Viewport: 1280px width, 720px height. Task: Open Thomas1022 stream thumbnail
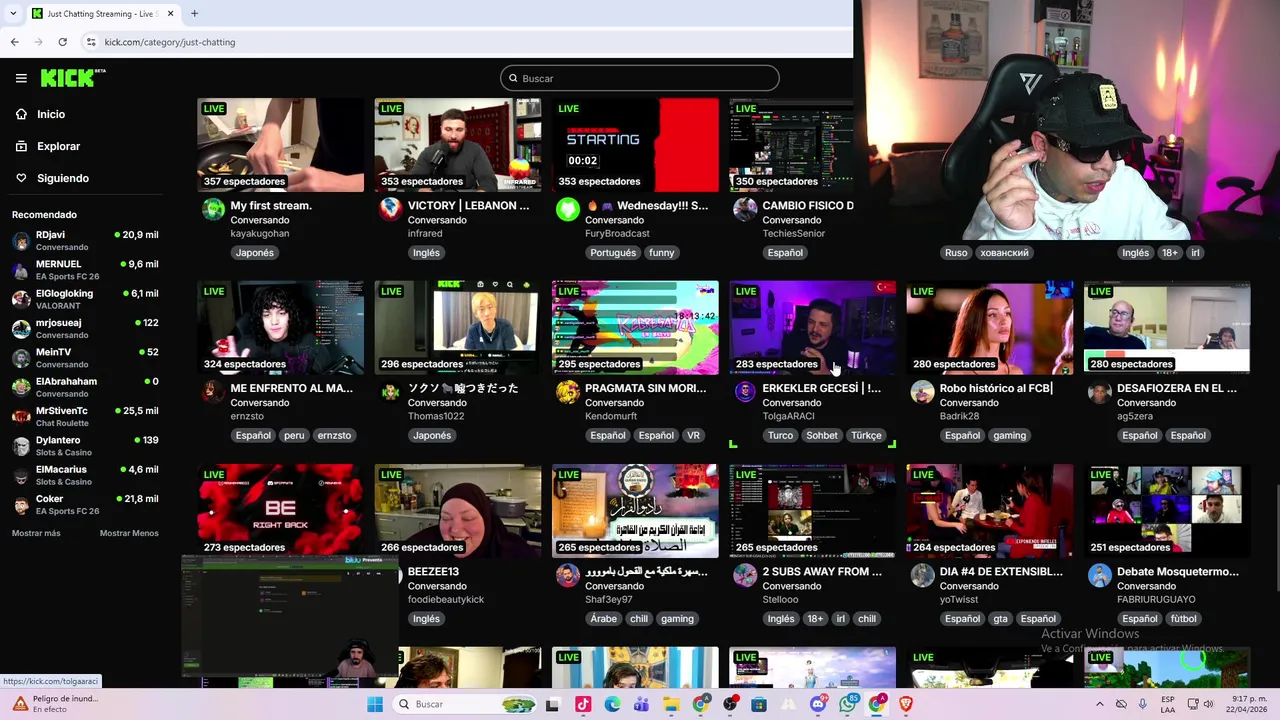(458, 327)
